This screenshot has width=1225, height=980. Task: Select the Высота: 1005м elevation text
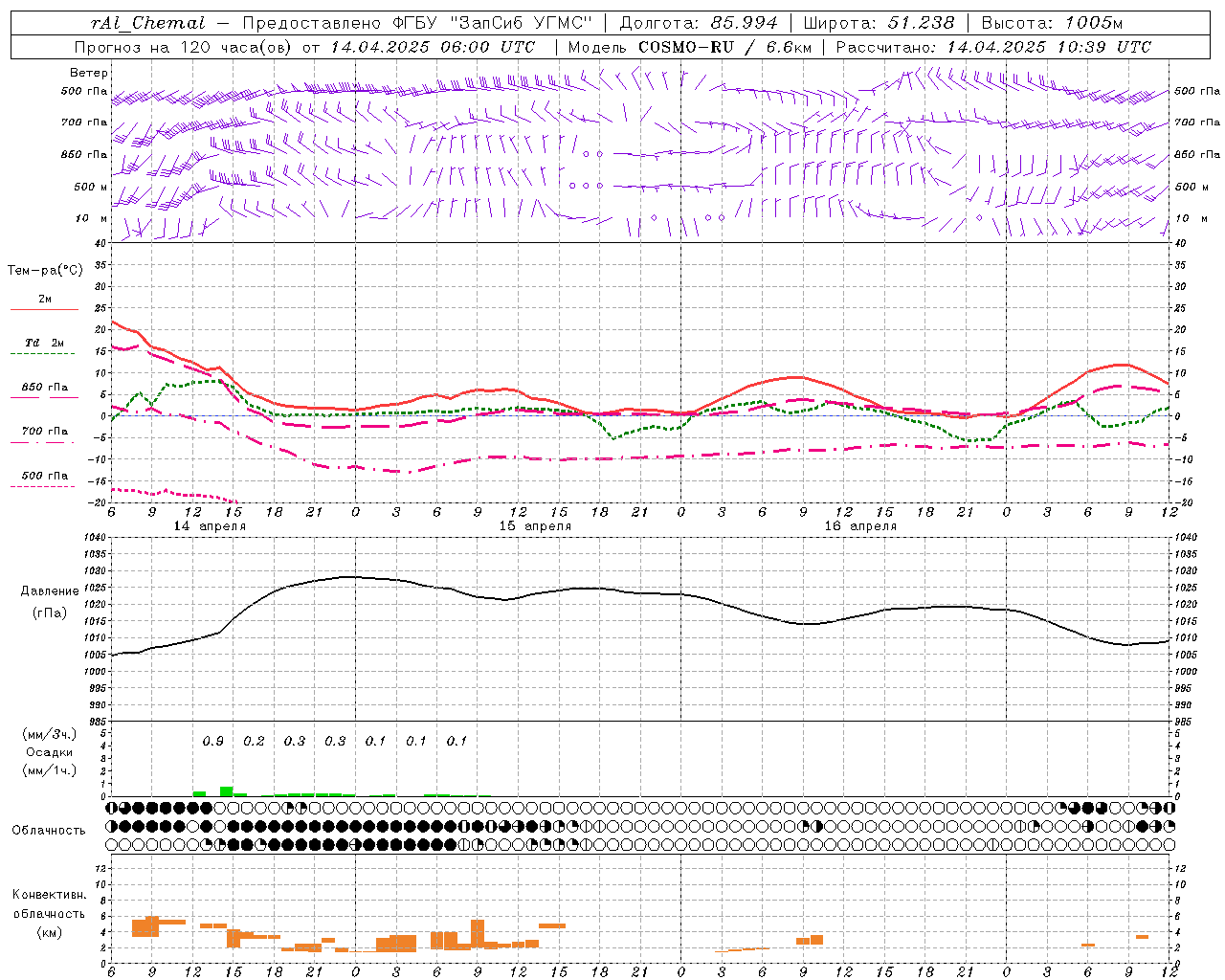[x=1052, y=23]
